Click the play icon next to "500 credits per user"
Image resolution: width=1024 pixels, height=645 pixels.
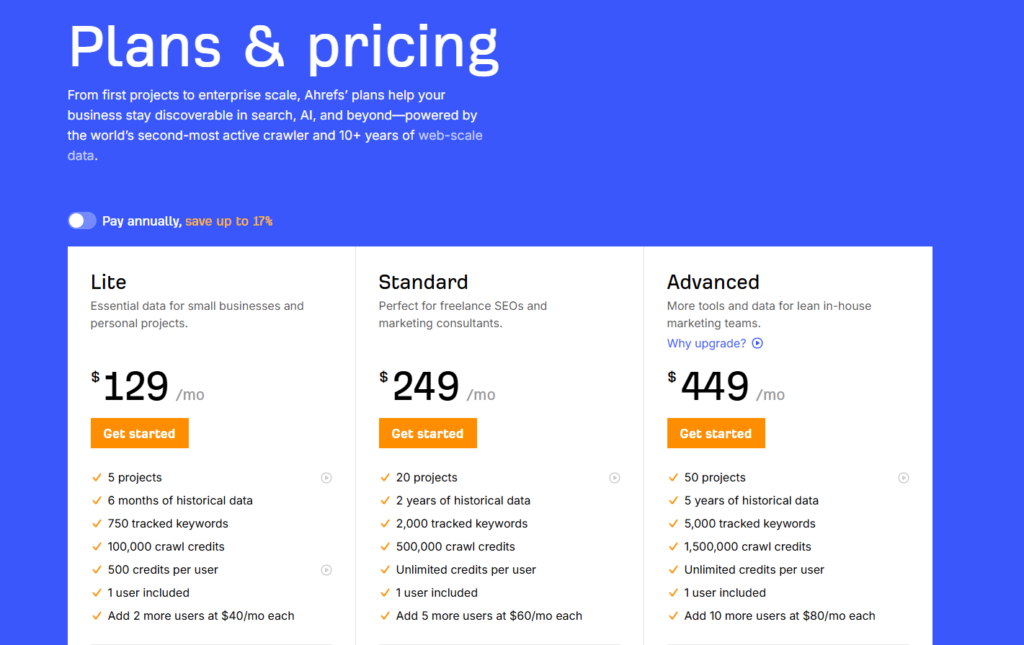tap(326, 569)
